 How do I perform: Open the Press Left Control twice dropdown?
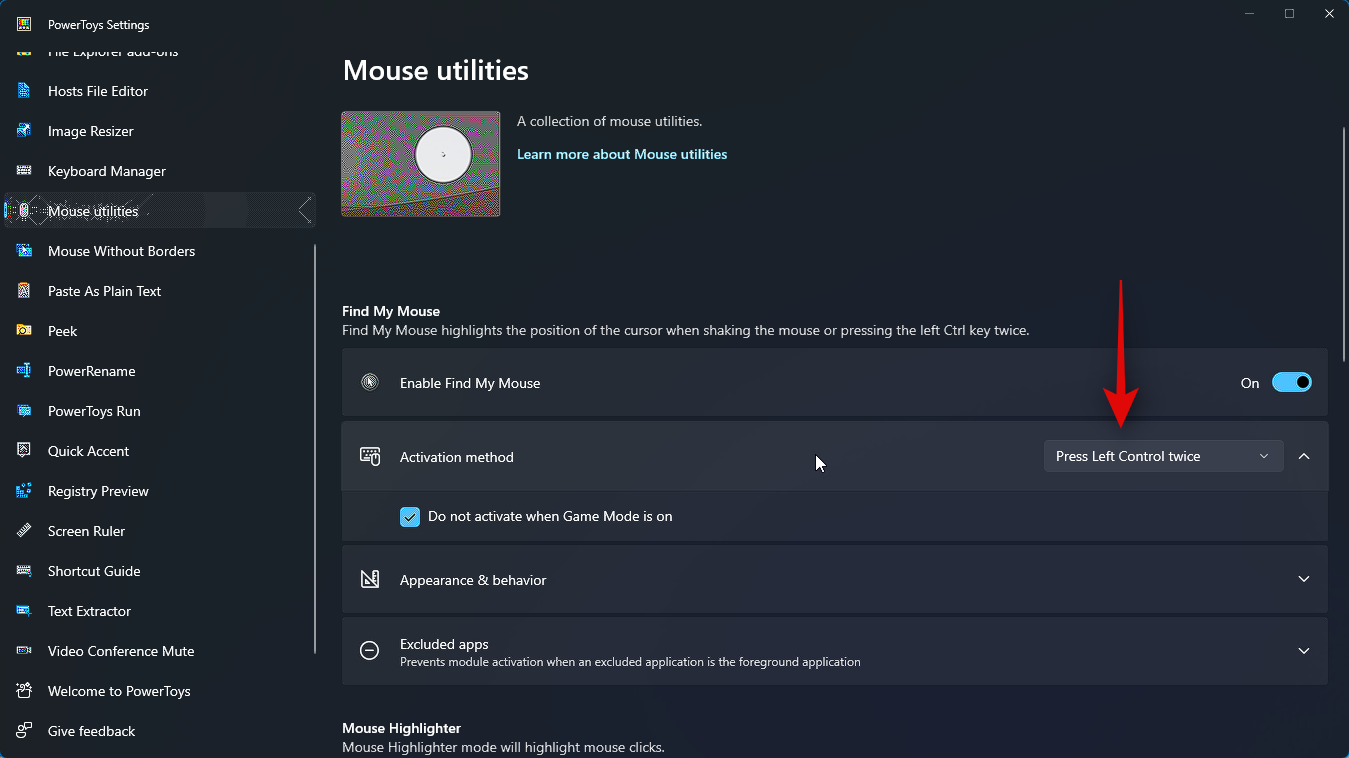1163,456
